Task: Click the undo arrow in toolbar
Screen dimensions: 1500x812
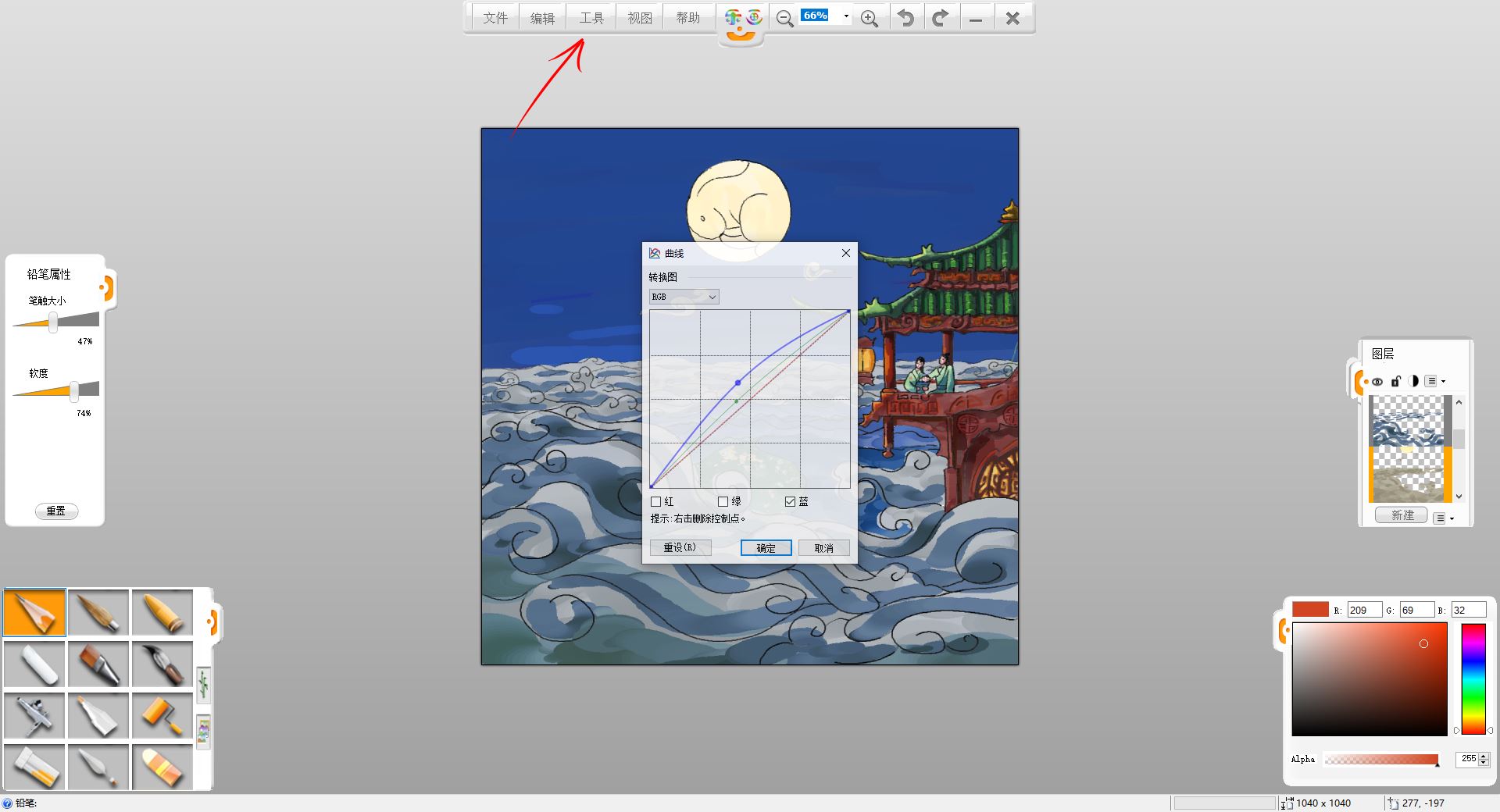Action: (905, 18)
